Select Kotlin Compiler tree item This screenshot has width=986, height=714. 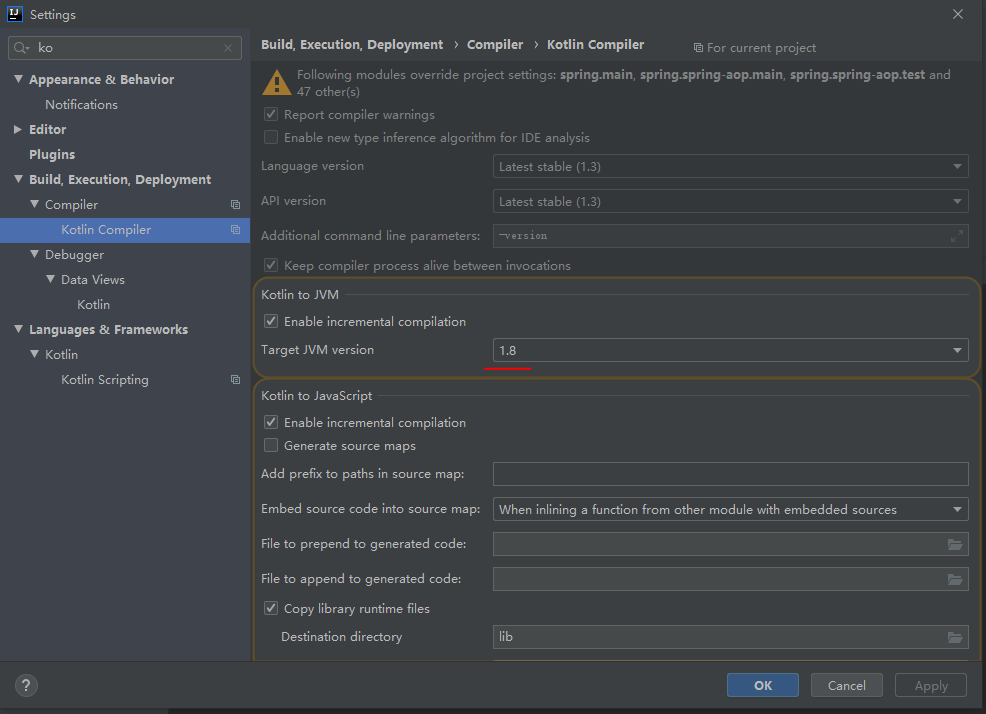point(125,230)
